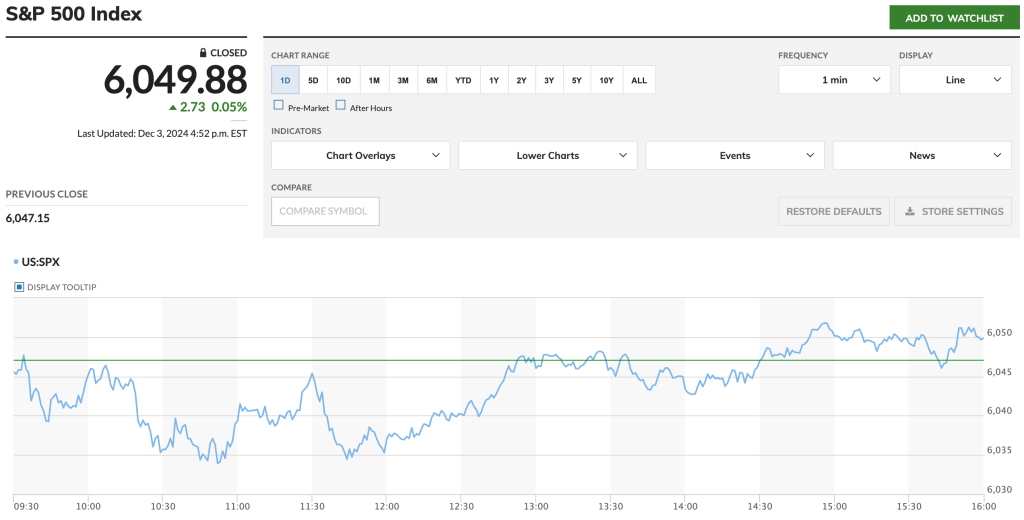Screen dimensions: 1024x520
Task: Select the ALL chart range
Action: (639, 80)
